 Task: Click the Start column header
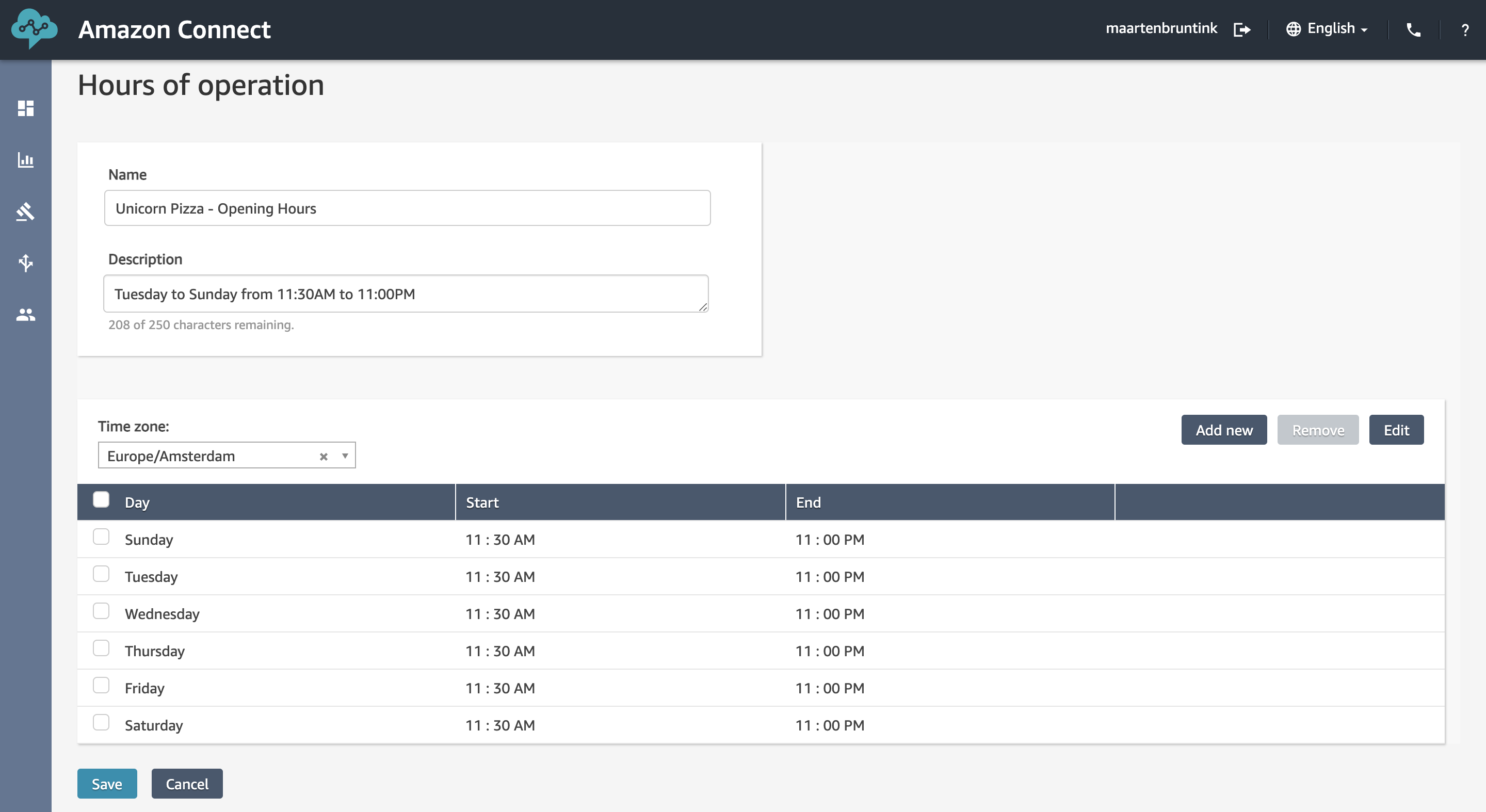pyautogui.click(x=482, y=502)
